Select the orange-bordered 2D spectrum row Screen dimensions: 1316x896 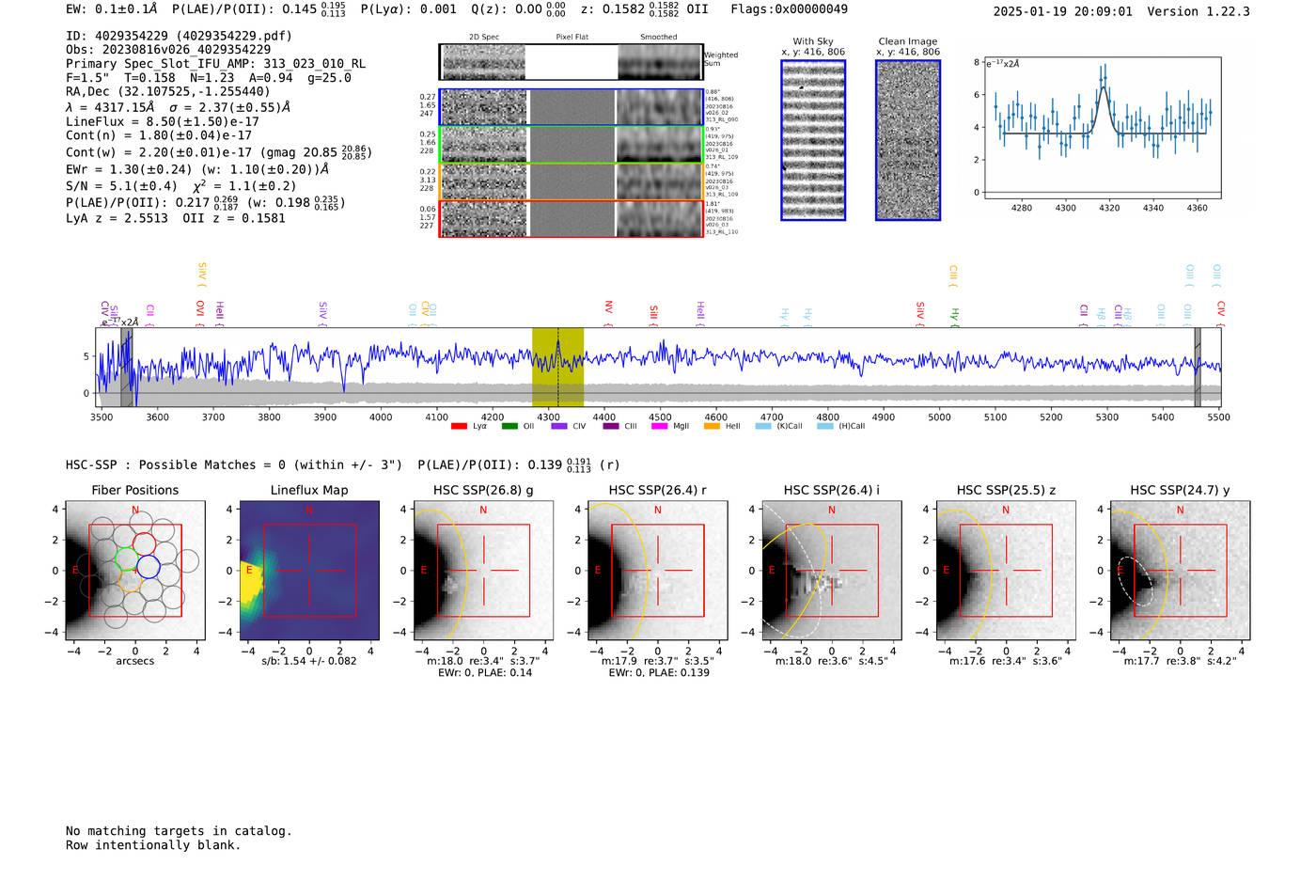571,181
